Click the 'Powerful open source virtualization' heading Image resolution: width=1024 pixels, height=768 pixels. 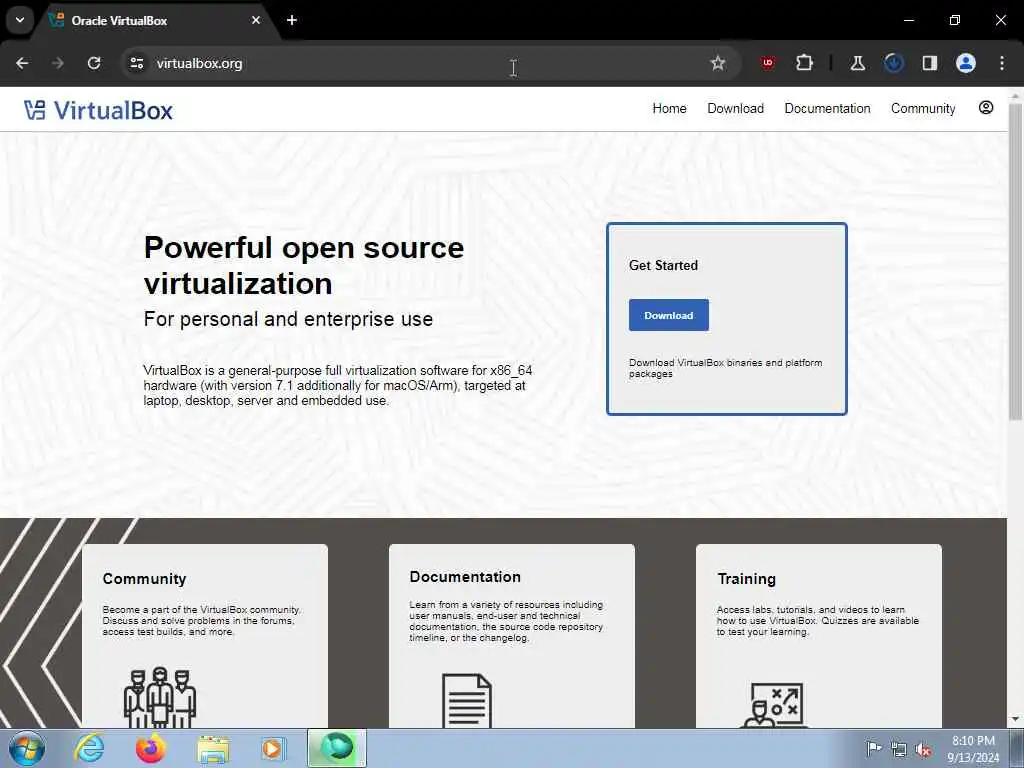click(304, 265)
